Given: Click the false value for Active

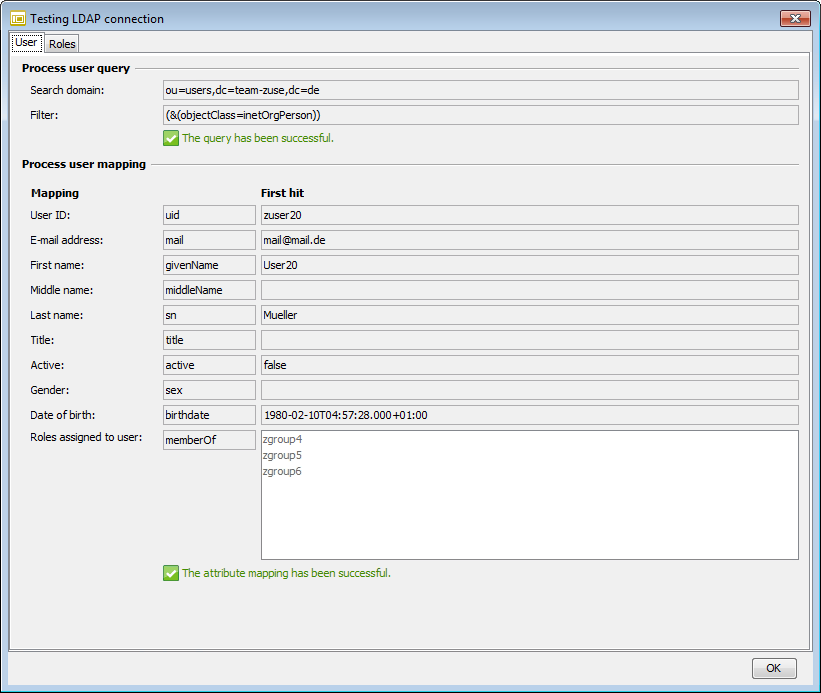Looking at the screenshot, I should point(530,364).
